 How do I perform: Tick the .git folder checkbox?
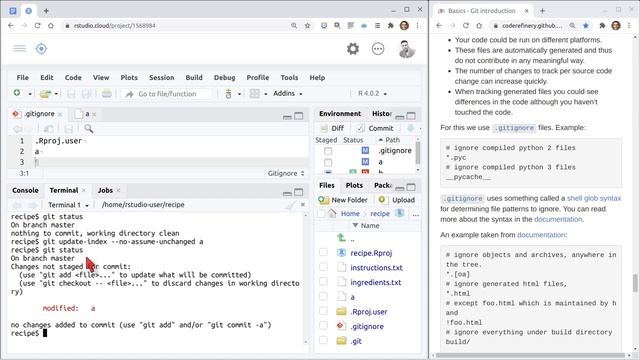pos(323,340)
